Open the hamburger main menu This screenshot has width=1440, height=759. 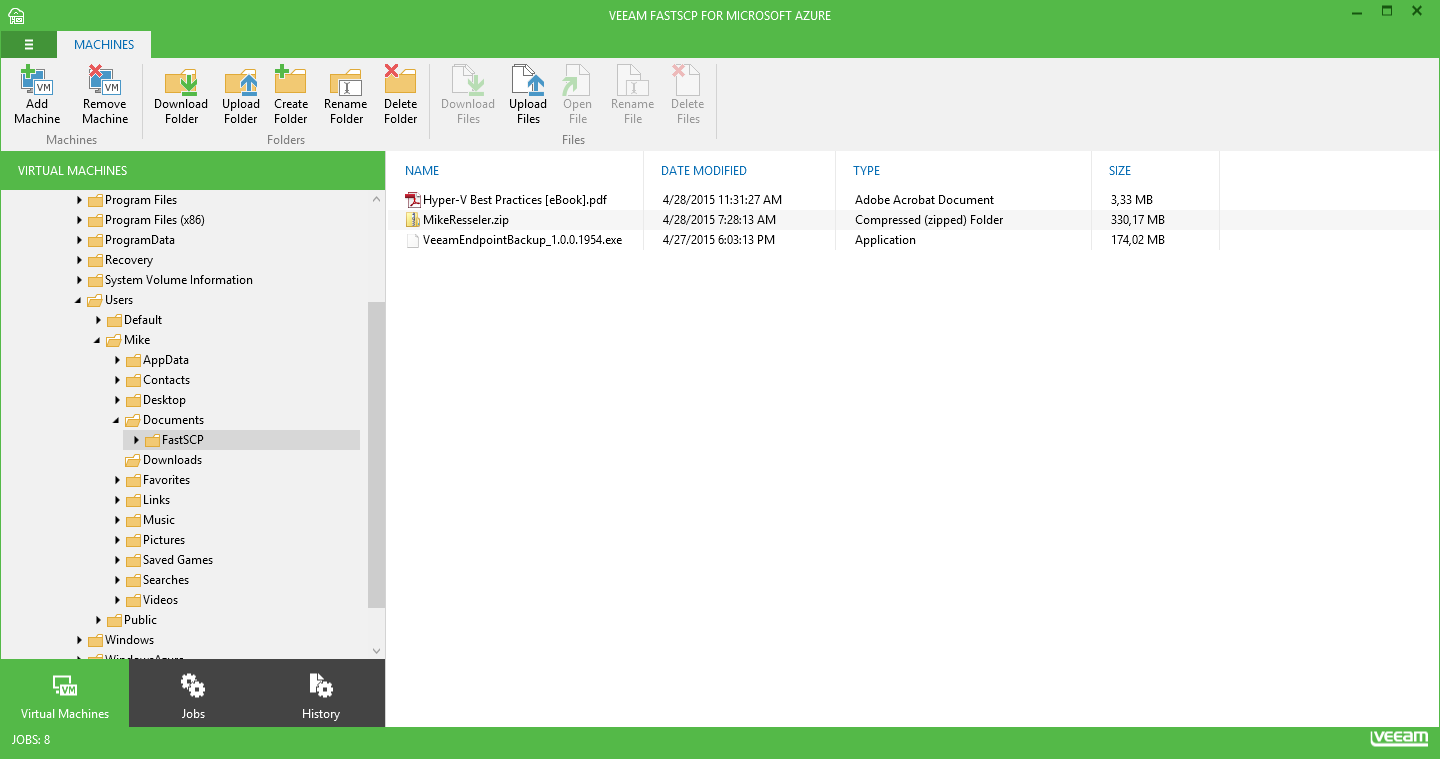(29, 45)
